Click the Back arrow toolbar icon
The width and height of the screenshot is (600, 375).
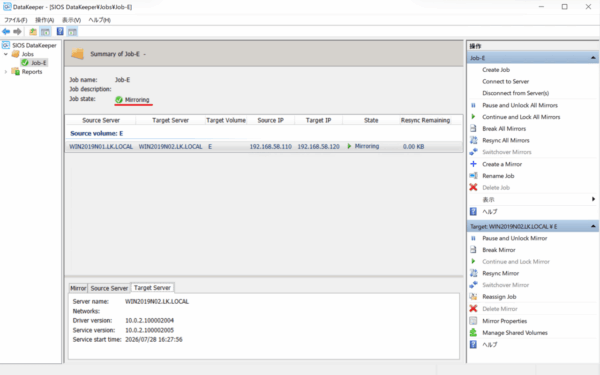6,31
